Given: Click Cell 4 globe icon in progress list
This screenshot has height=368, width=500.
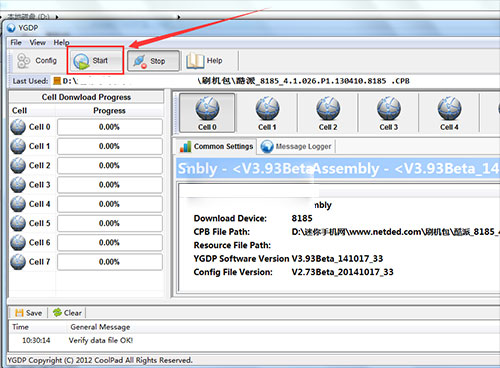Looking at the screenshot, I should (18, 204).
